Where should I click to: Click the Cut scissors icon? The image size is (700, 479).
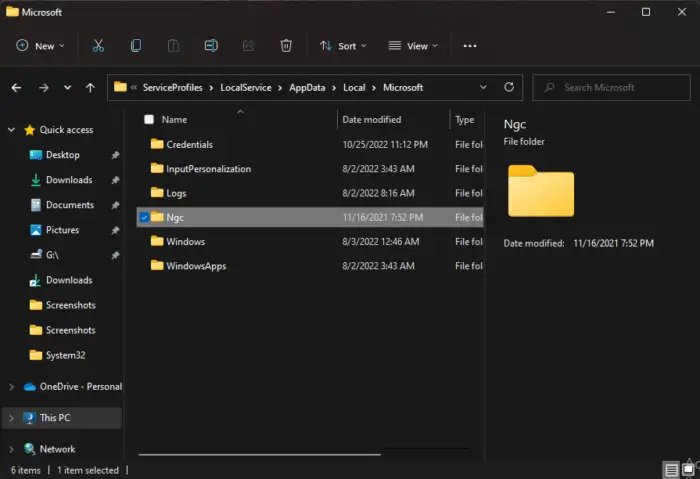coord(98,46)
